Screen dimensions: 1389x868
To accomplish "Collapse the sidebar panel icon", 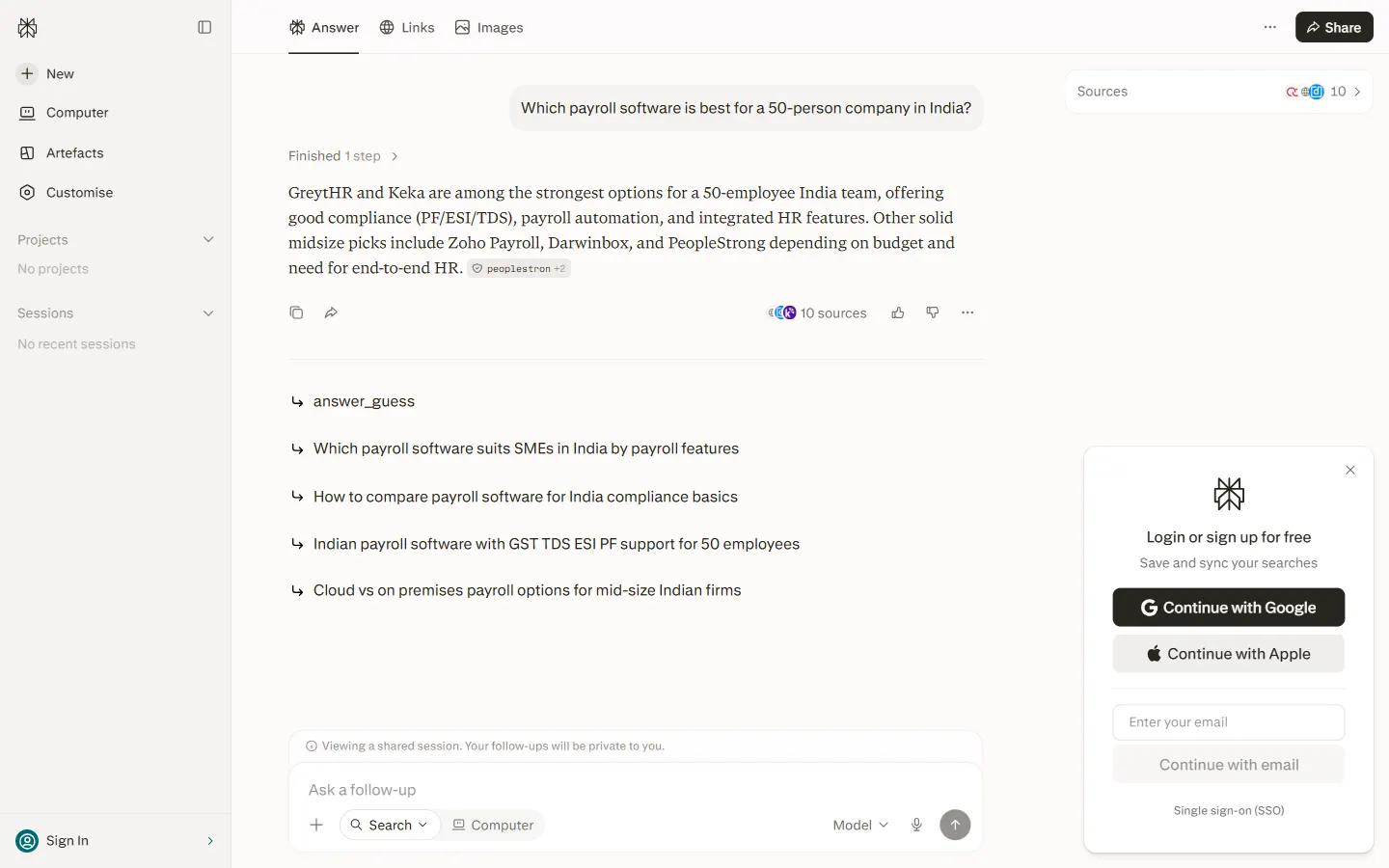I will click(x=204, y=27).
